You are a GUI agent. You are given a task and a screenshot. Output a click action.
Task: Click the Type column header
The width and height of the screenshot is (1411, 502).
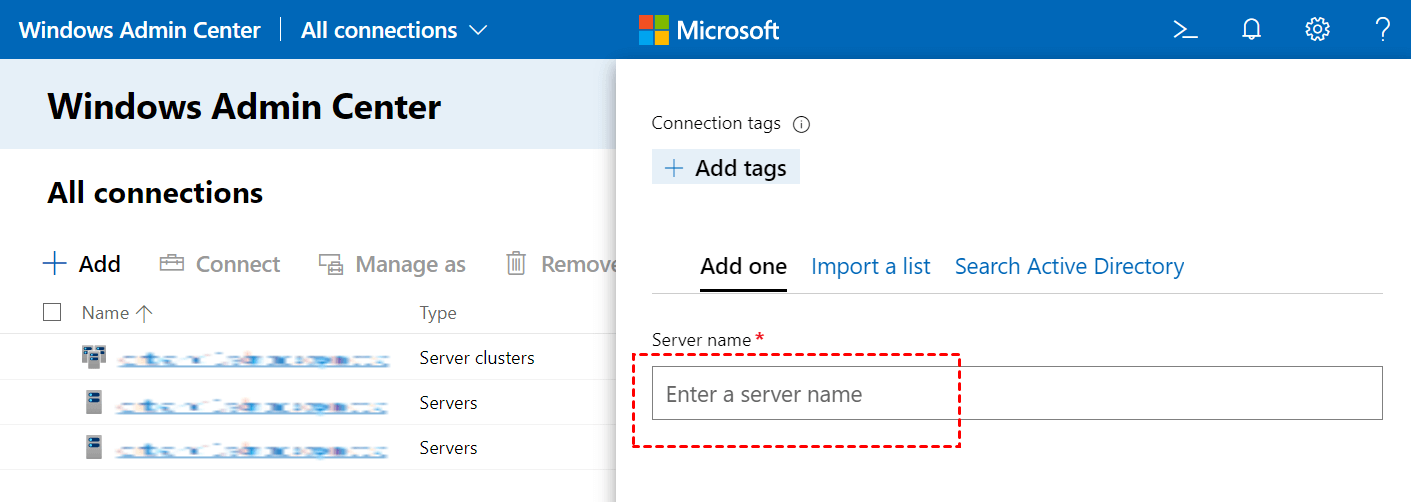pos(438,313)
